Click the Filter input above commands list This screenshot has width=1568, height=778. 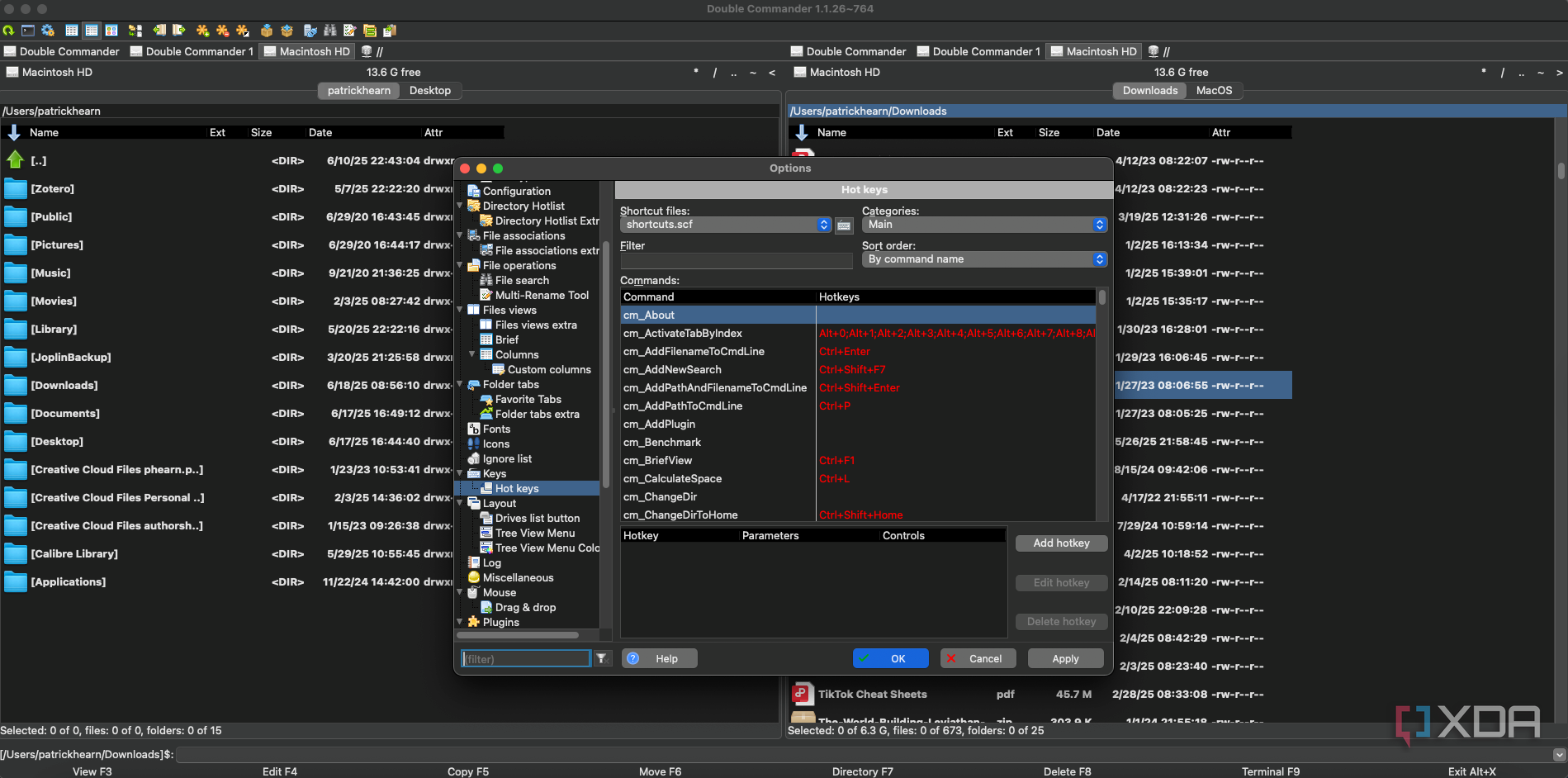click(x=736, y=261)
